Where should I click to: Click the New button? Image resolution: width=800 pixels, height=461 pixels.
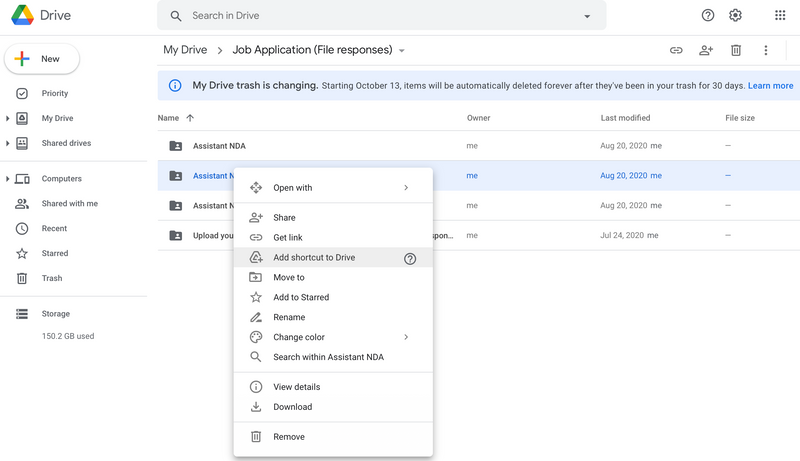tap(42, 59)
